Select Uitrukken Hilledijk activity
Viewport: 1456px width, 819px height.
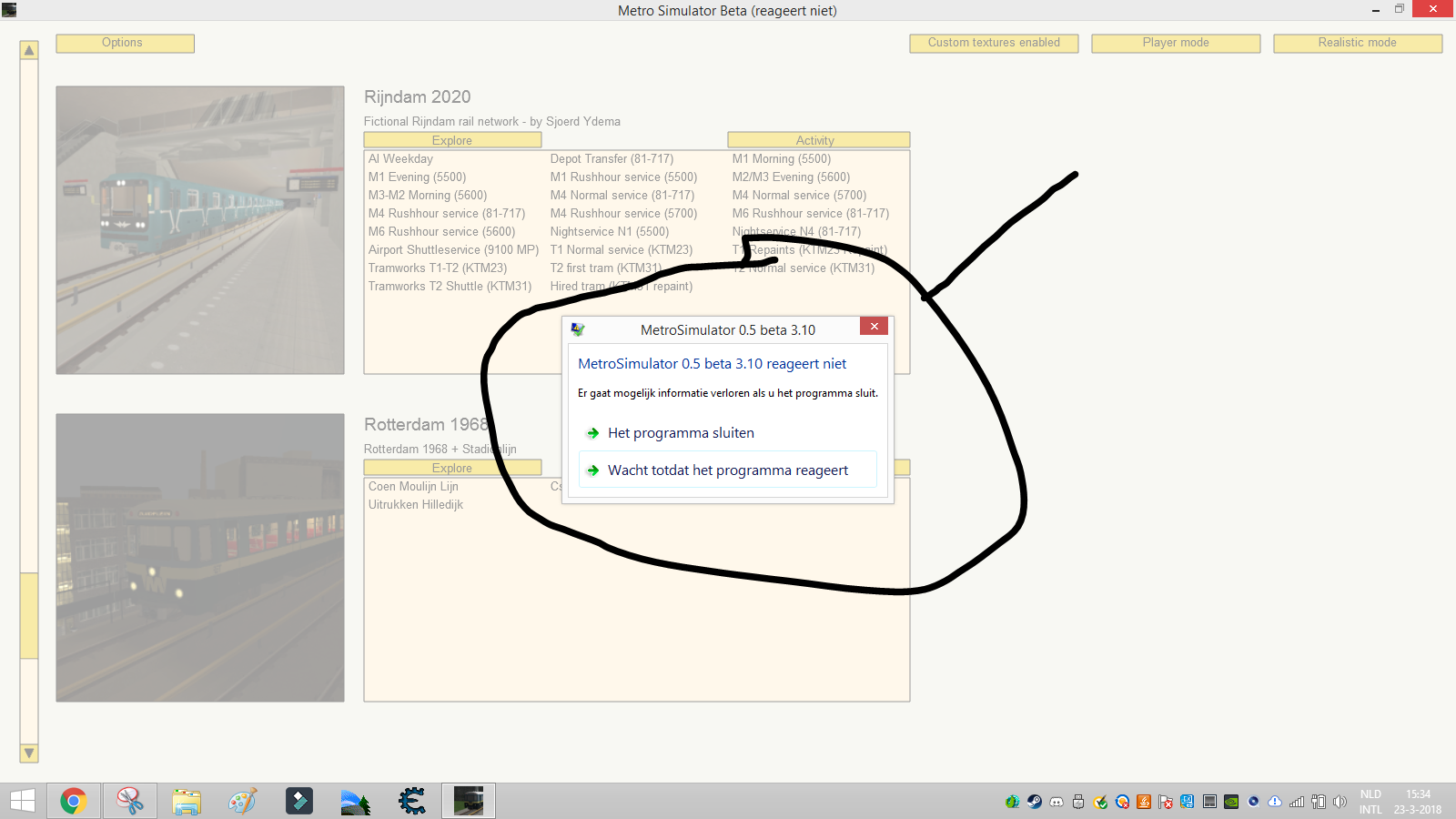pyautogui.click(x=416, y=504)
